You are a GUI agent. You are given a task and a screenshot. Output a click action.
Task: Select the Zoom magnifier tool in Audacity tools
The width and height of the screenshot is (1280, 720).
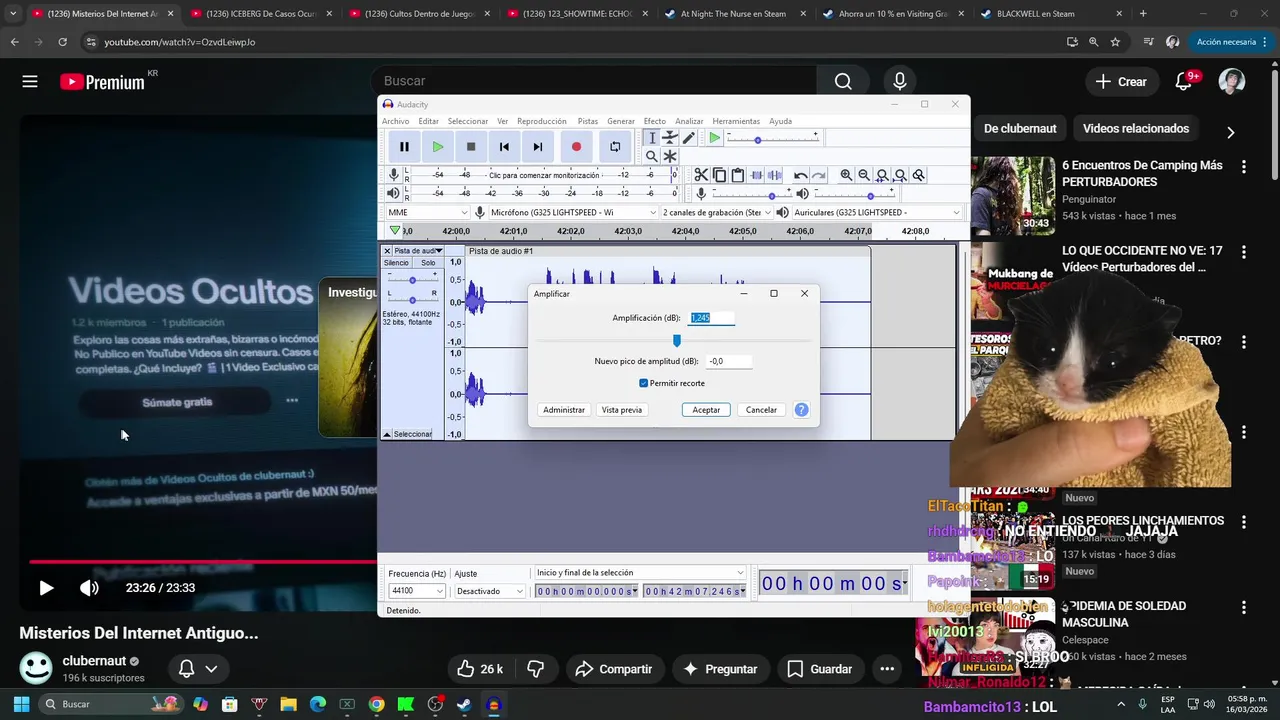[651, 156]
